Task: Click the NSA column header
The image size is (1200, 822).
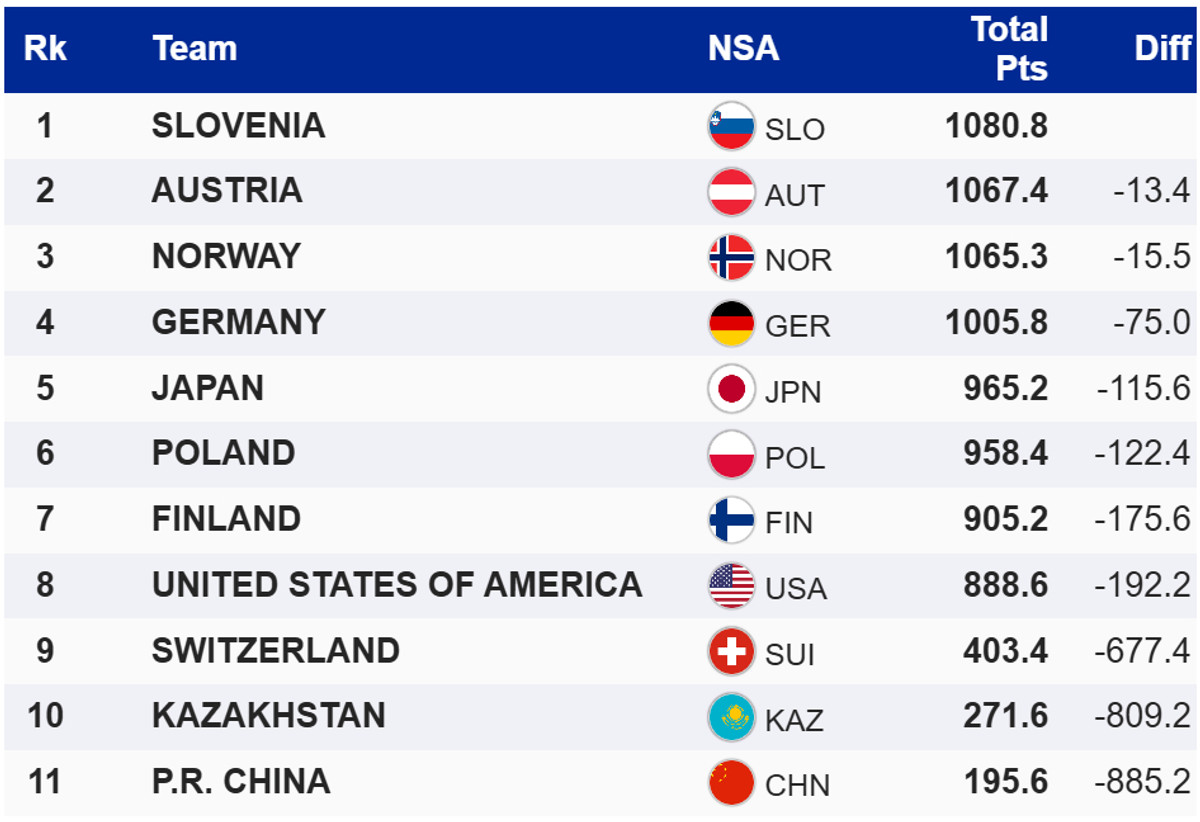Action: click(743, 48)
